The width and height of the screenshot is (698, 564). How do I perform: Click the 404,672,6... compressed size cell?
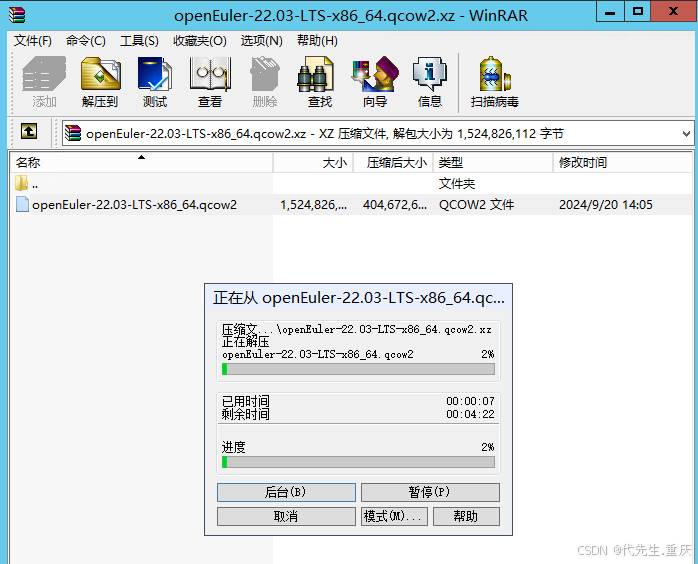(x=395, y=205)
